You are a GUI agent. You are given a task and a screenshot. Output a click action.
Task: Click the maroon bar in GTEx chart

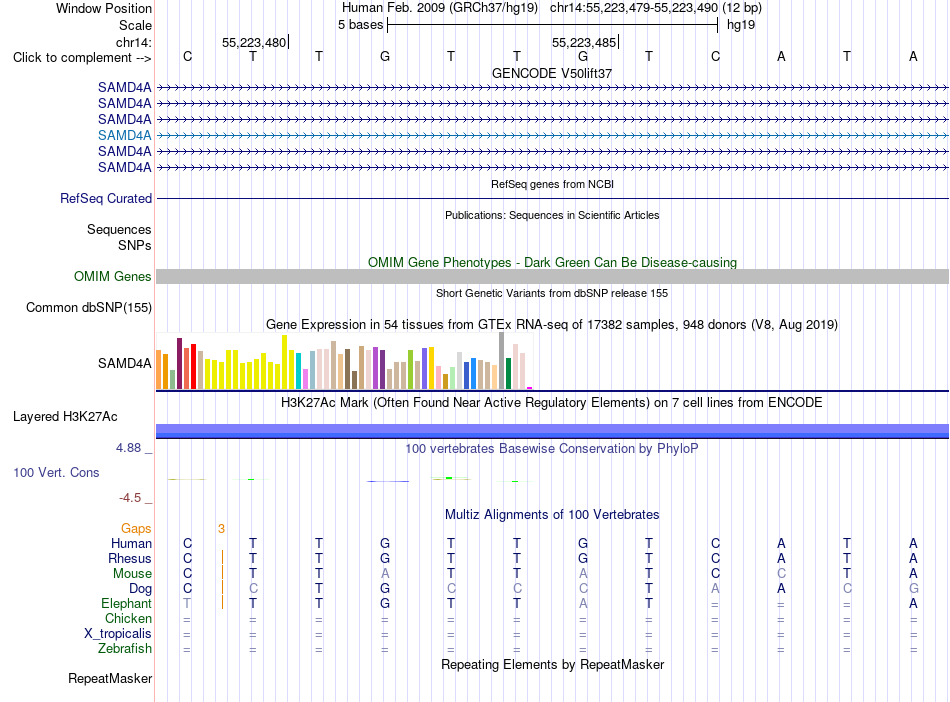pyautogui.click(x=179, y=363)
